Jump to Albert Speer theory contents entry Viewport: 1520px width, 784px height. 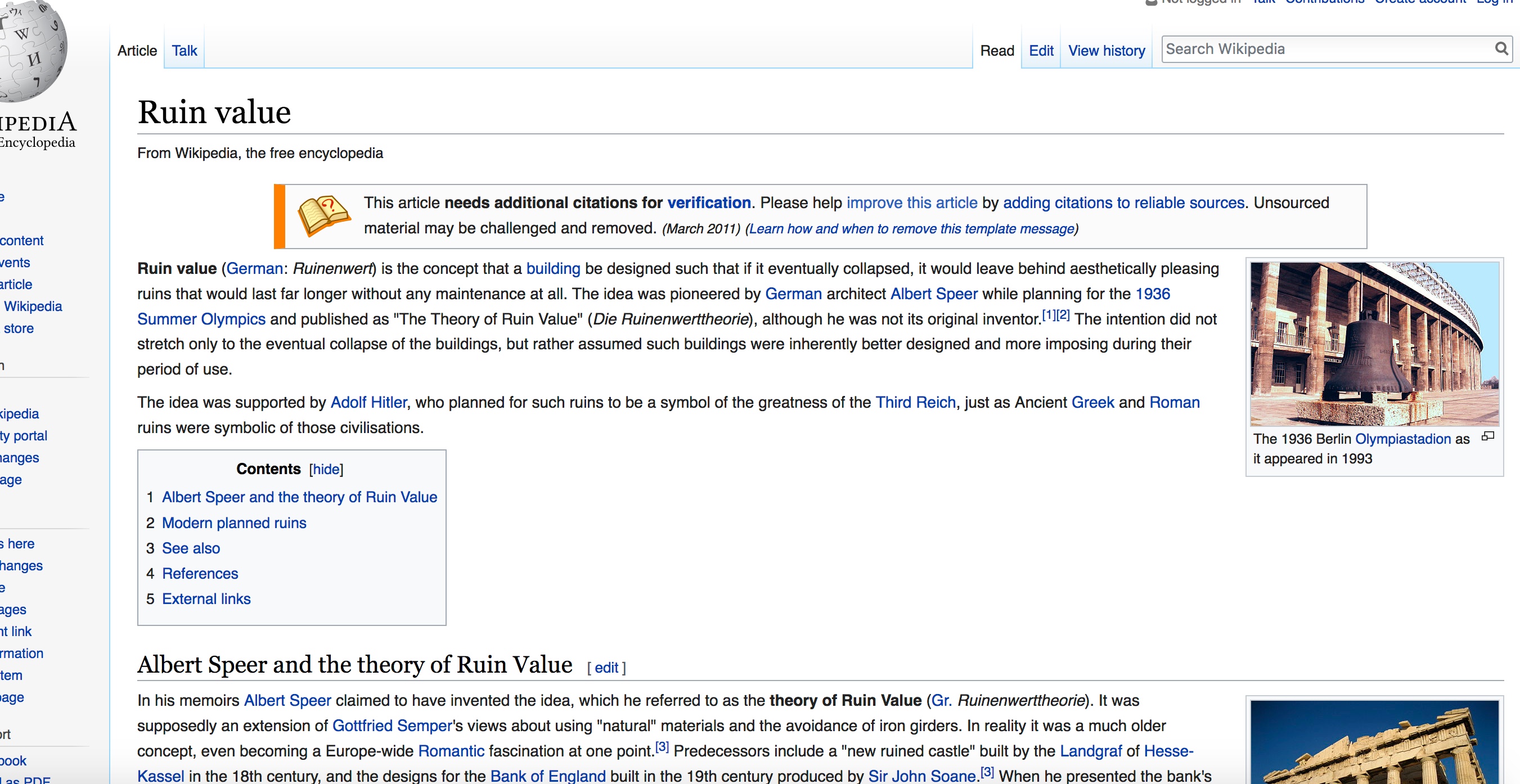[x=299, y=497]
